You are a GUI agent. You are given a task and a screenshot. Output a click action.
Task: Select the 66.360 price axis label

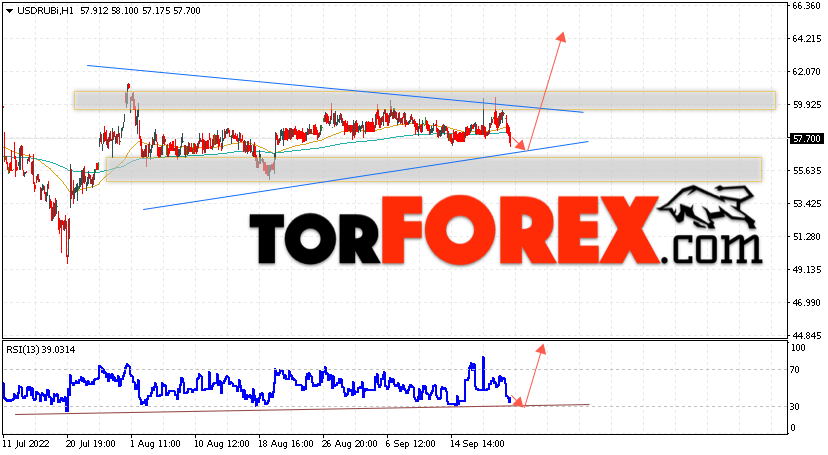point(807,6)
